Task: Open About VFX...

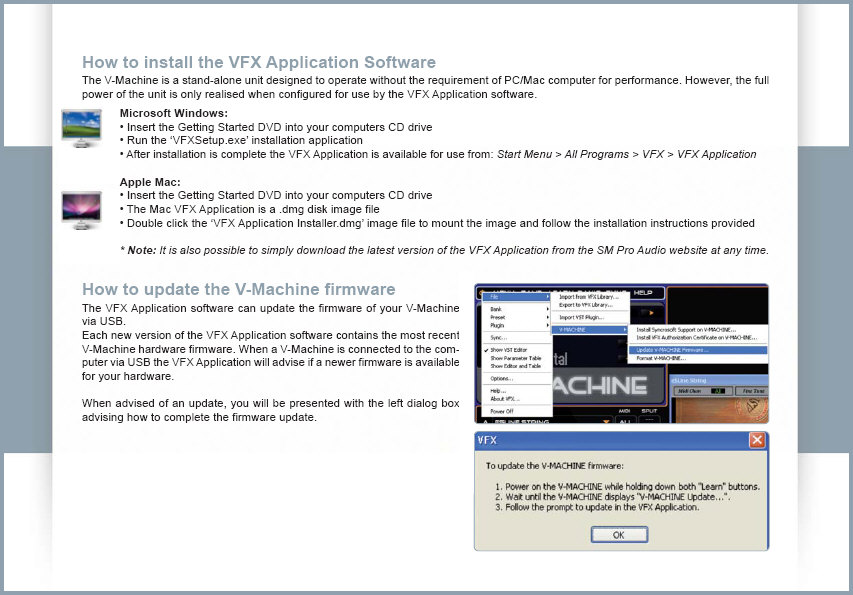Action: coord(517,399)
